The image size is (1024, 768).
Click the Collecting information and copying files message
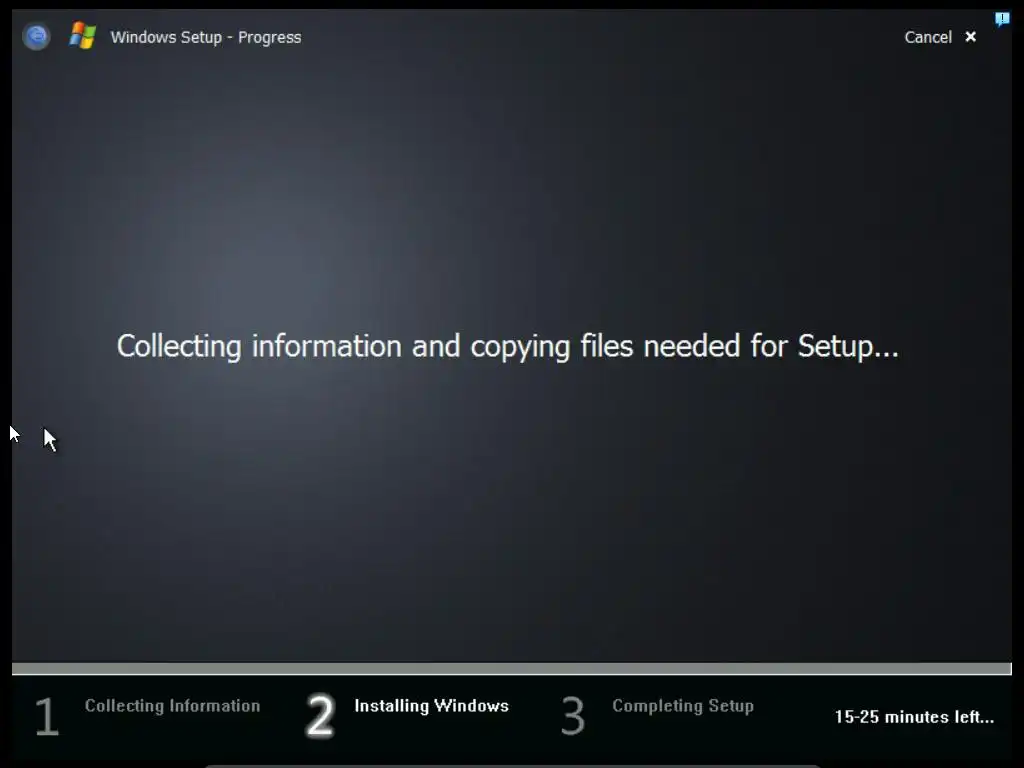click(x=507, y=347)
